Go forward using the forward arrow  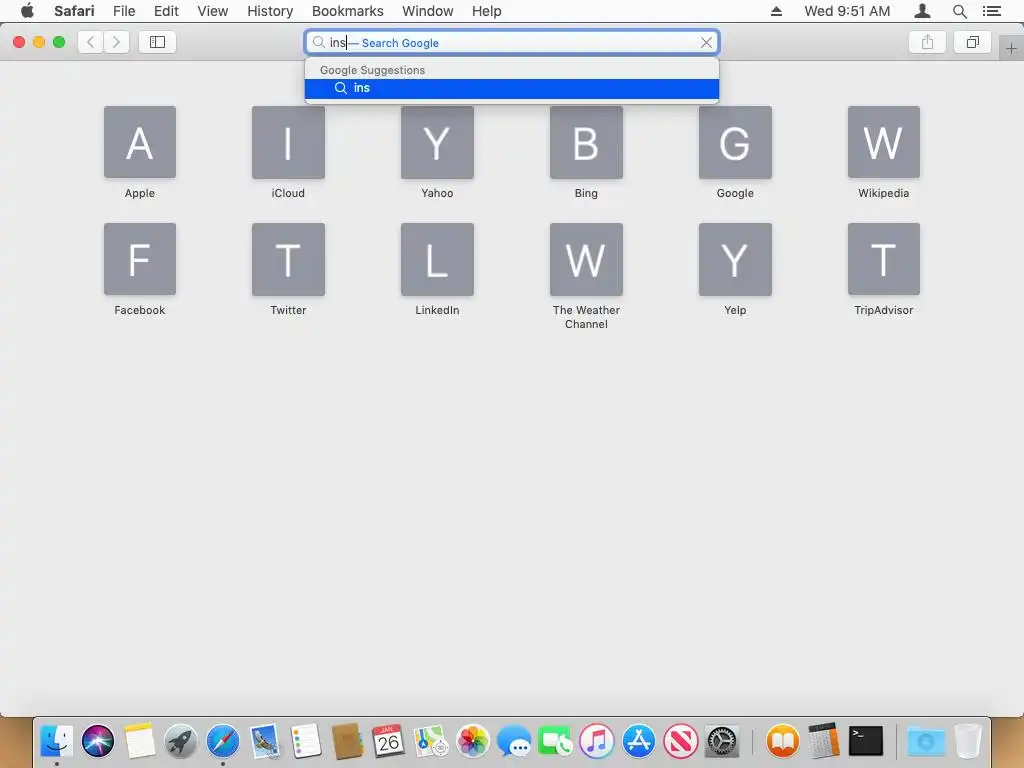tap(116, 42)
